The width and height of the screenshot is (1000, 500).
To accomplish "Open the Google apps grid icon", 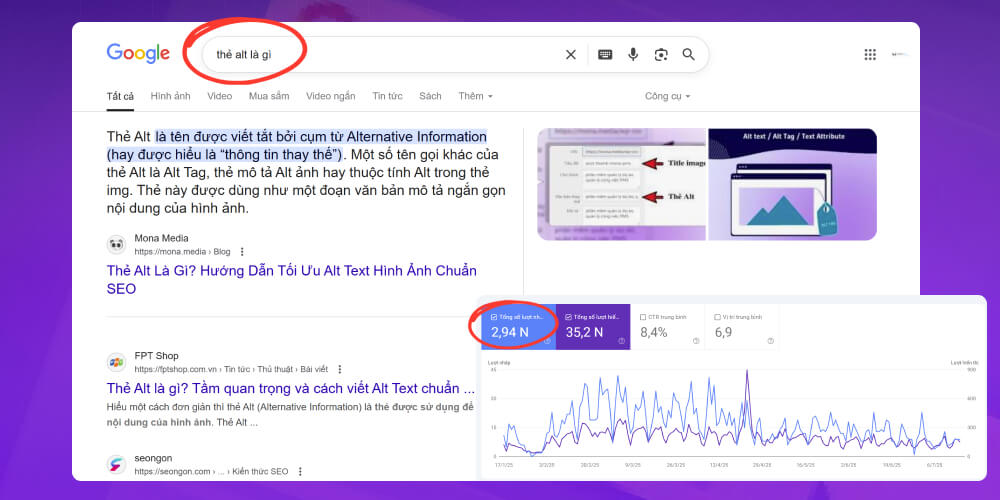I will pos(870,55).
